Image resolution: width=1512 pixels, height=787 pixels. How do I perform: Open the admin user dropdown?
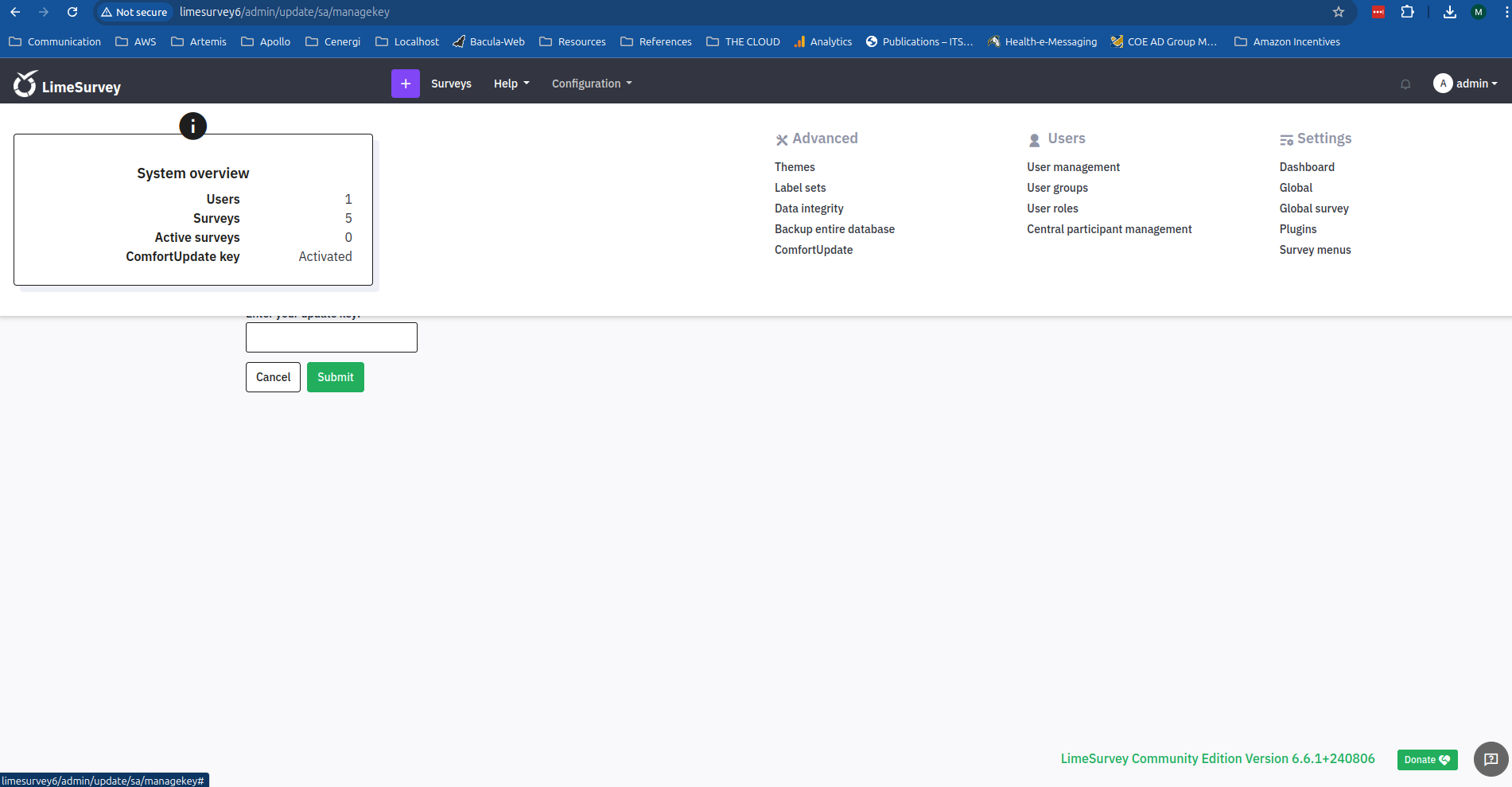pos(1466,84)
